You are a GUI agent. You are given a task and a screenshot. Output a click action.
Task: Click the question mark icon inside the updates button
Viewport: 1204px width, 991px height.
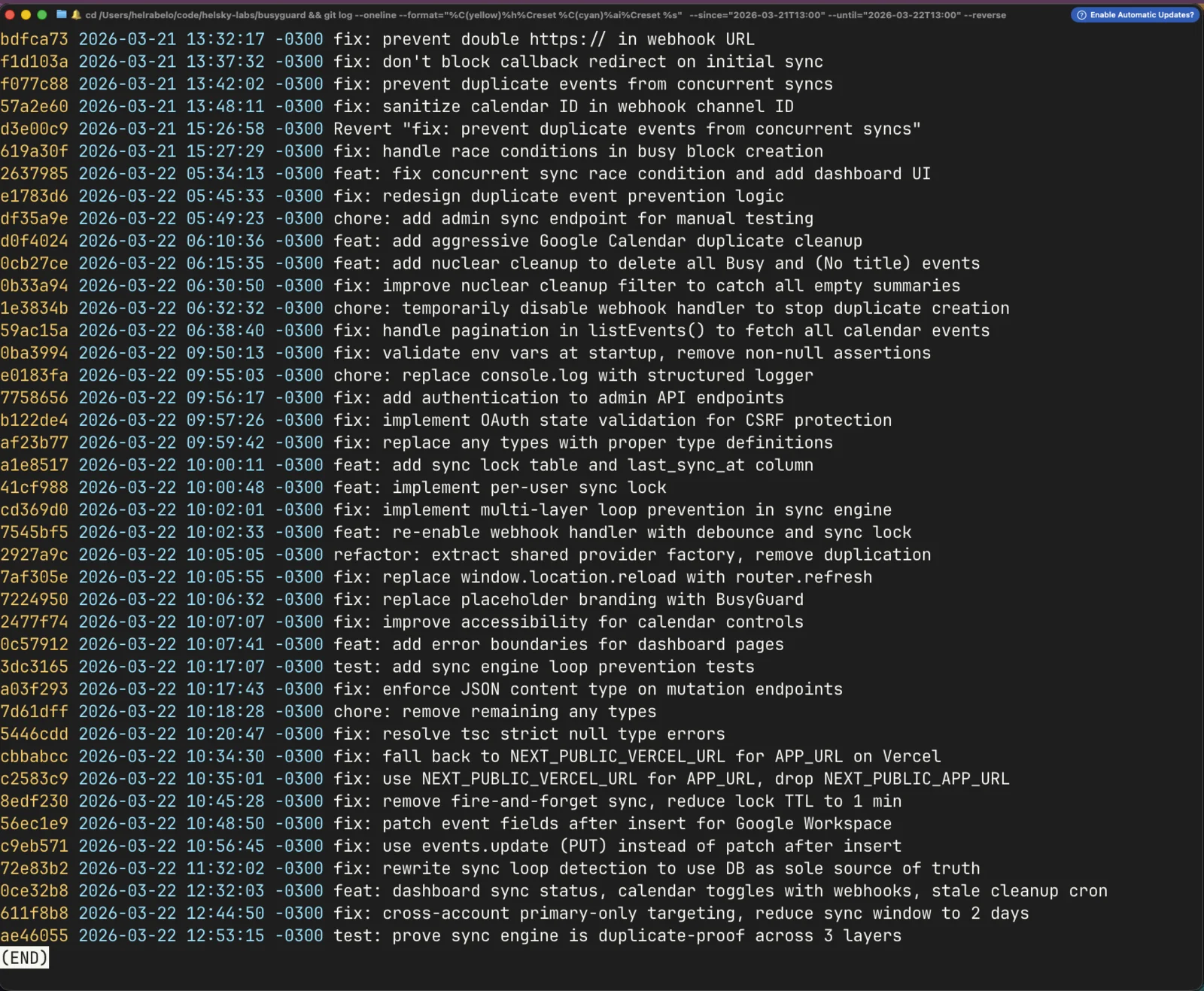(1082, 14)
